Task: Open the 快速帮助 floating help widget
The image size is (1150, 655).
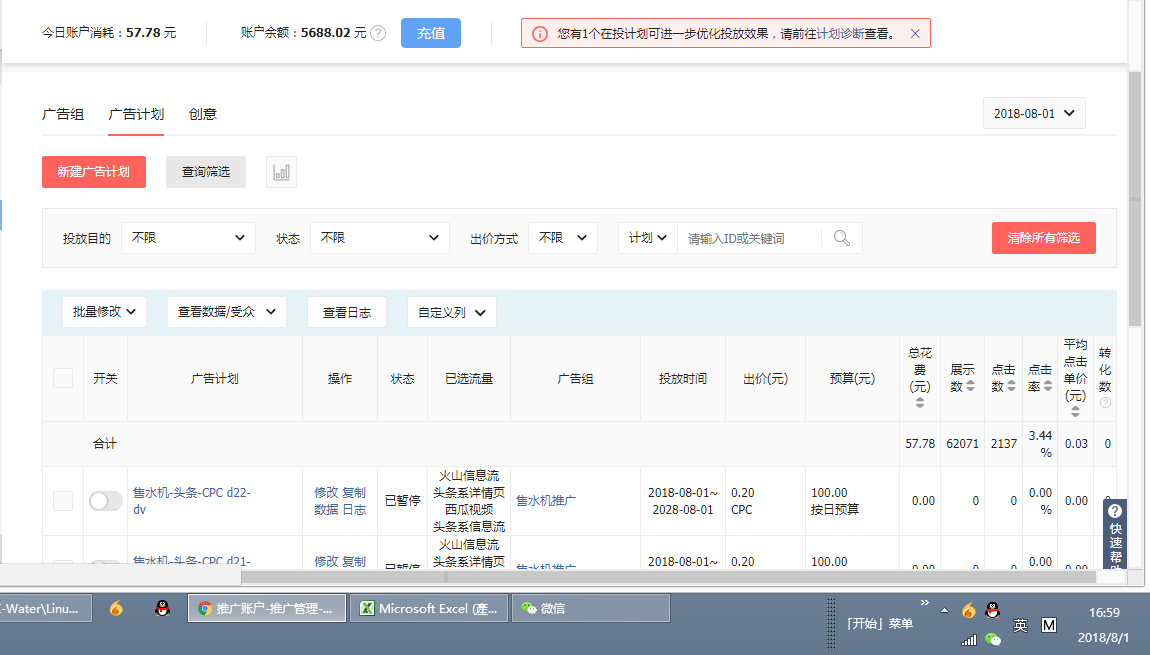Action: click(1115, 533)
